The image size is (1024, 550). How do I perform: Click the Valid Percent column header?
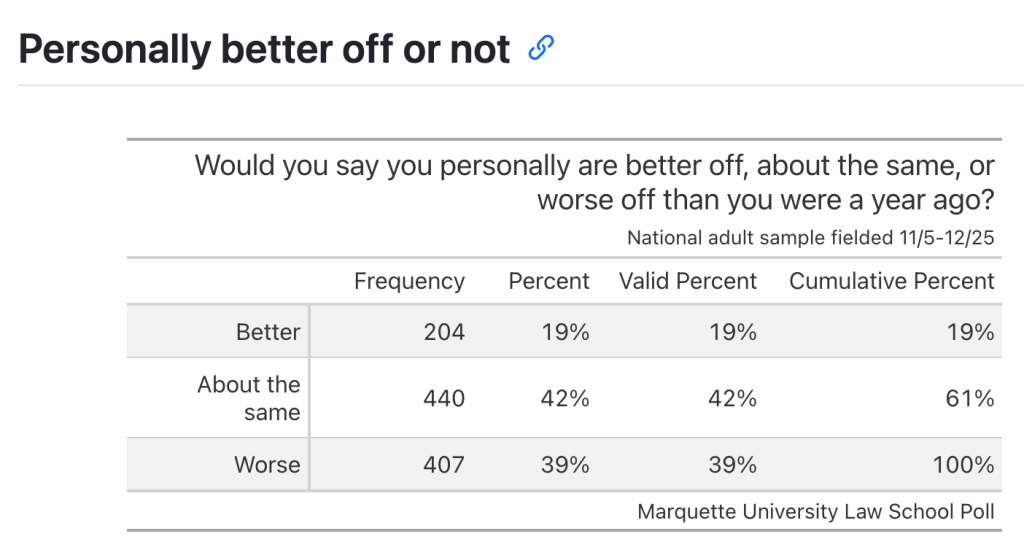tap(688, 281)
